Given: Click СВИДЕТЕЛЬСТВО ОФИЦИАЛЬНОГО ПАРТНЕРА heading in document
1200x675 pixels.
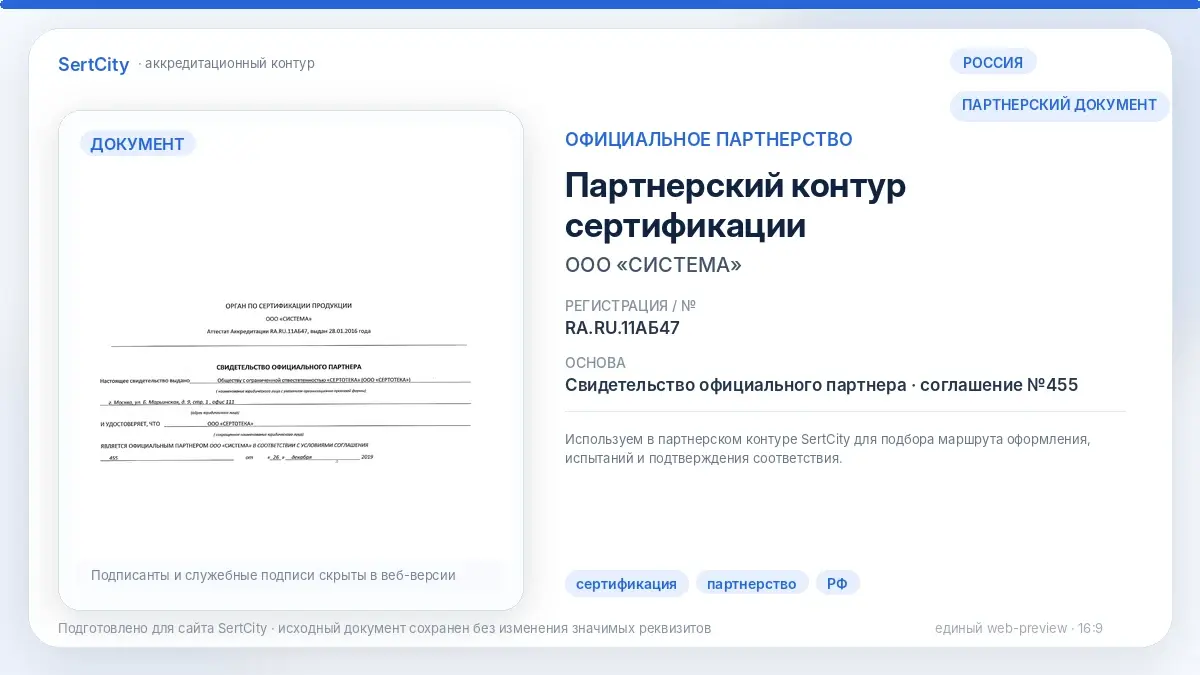Looking at the screenshot, I should coord(289,367).
